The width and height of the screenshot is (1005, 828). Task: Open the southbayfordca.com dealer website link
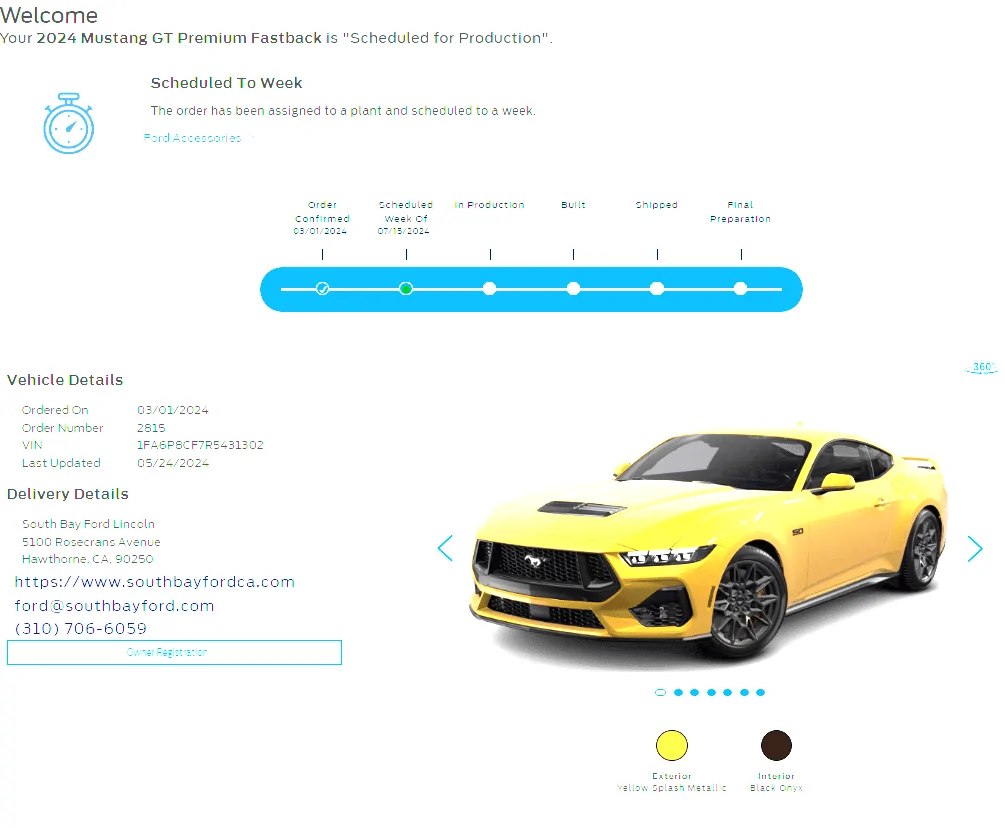[154, 582]
